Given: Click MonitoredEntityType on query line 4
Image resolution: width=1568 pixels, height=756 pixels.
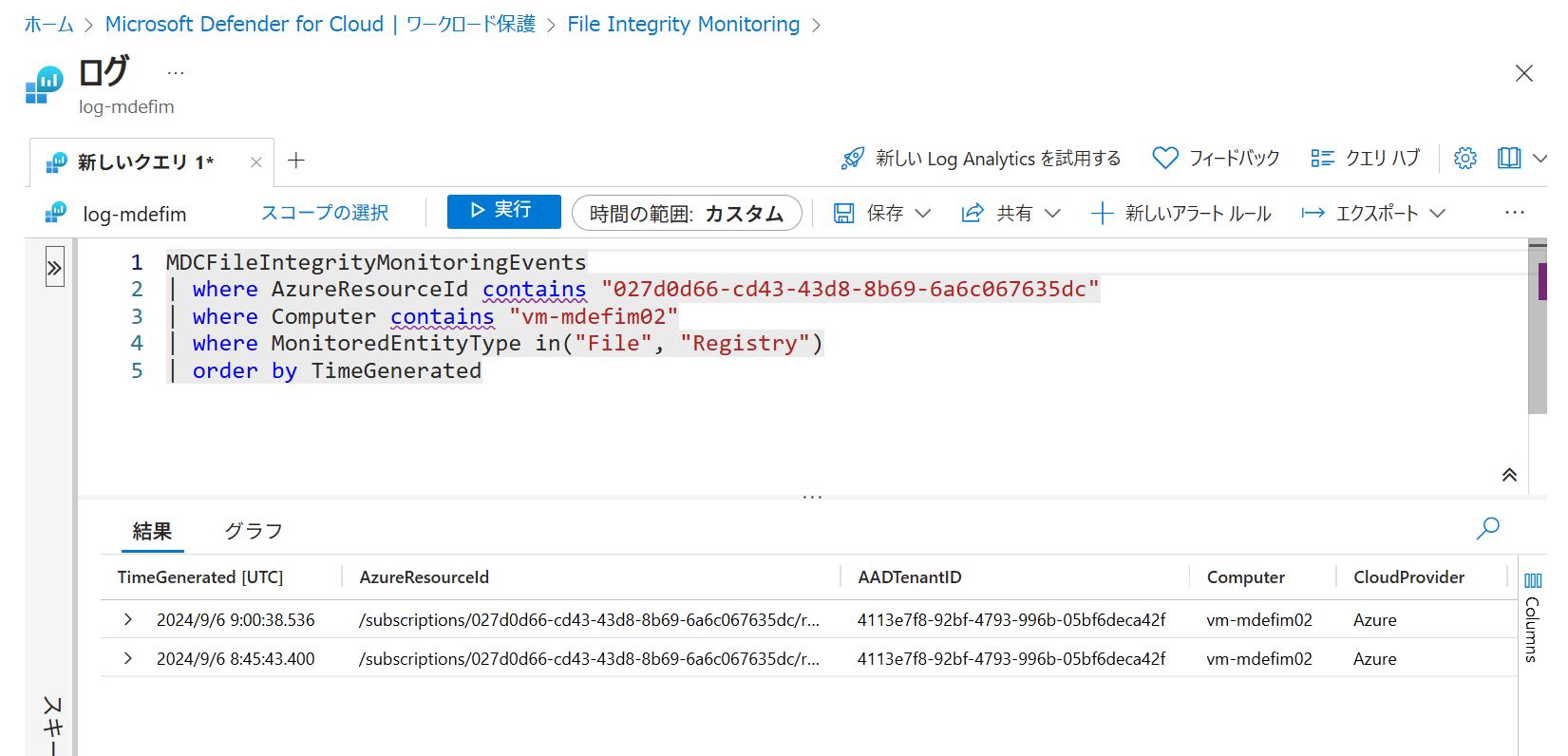Looking at the screenshot, I should click(396, 343).
